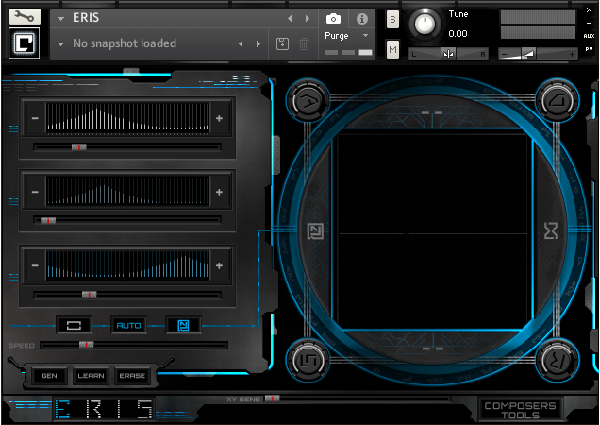The image size is (600, 425).
Task: Click minus button on first sequencer
Action: (x=35, y=118)
